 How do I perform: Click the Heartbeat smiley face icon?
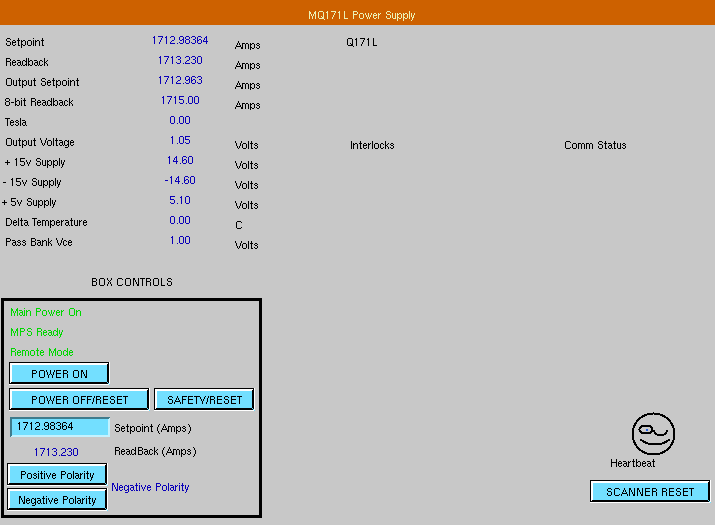653,434
